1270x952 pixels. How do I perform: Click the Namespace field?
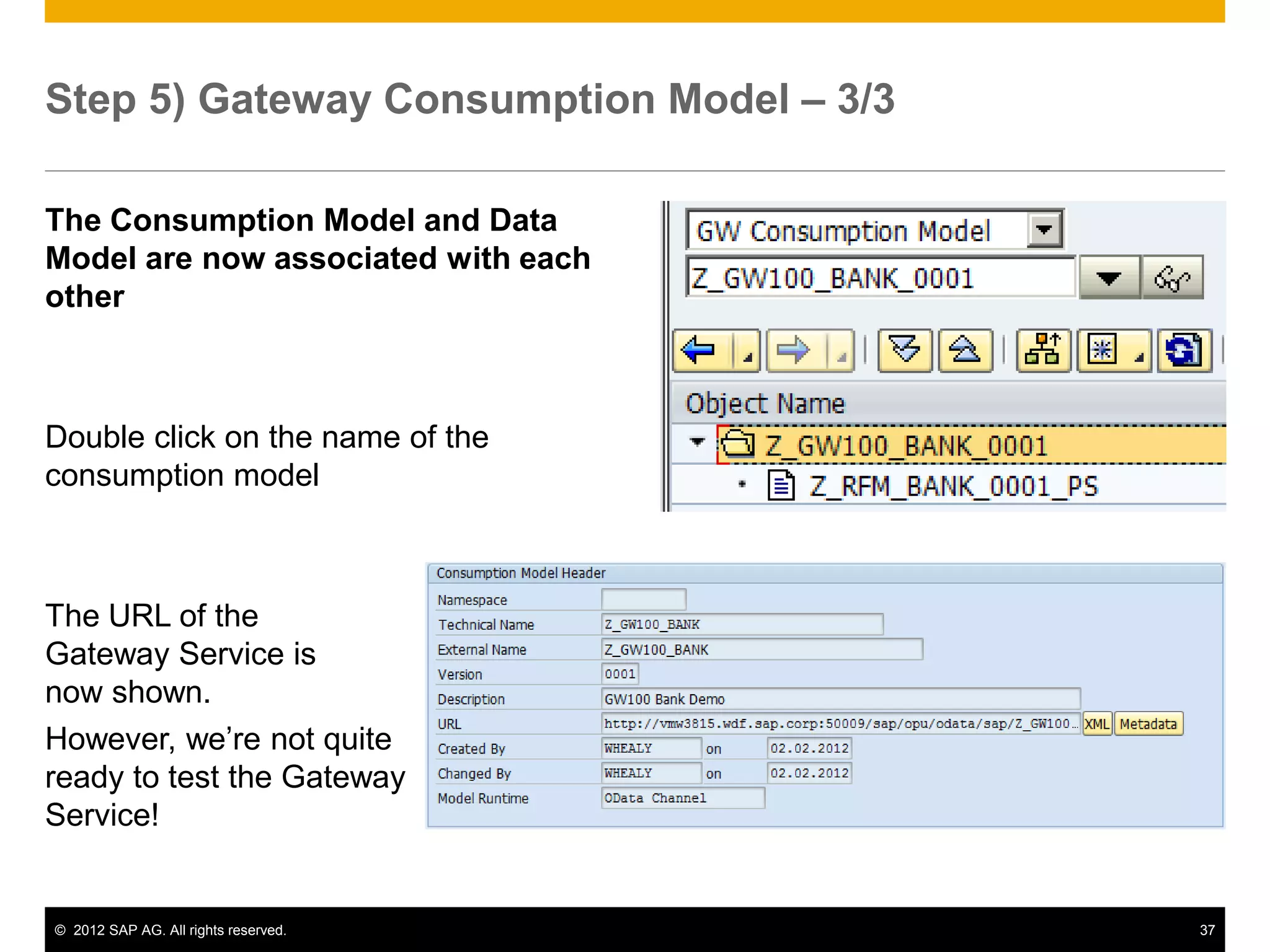[x=644, y=599]
